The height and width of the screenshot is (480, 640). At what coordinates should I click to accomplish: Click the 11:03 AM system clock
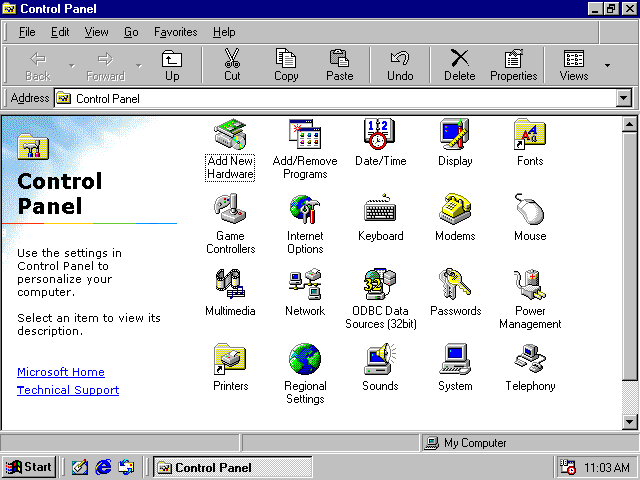(607, 467)
